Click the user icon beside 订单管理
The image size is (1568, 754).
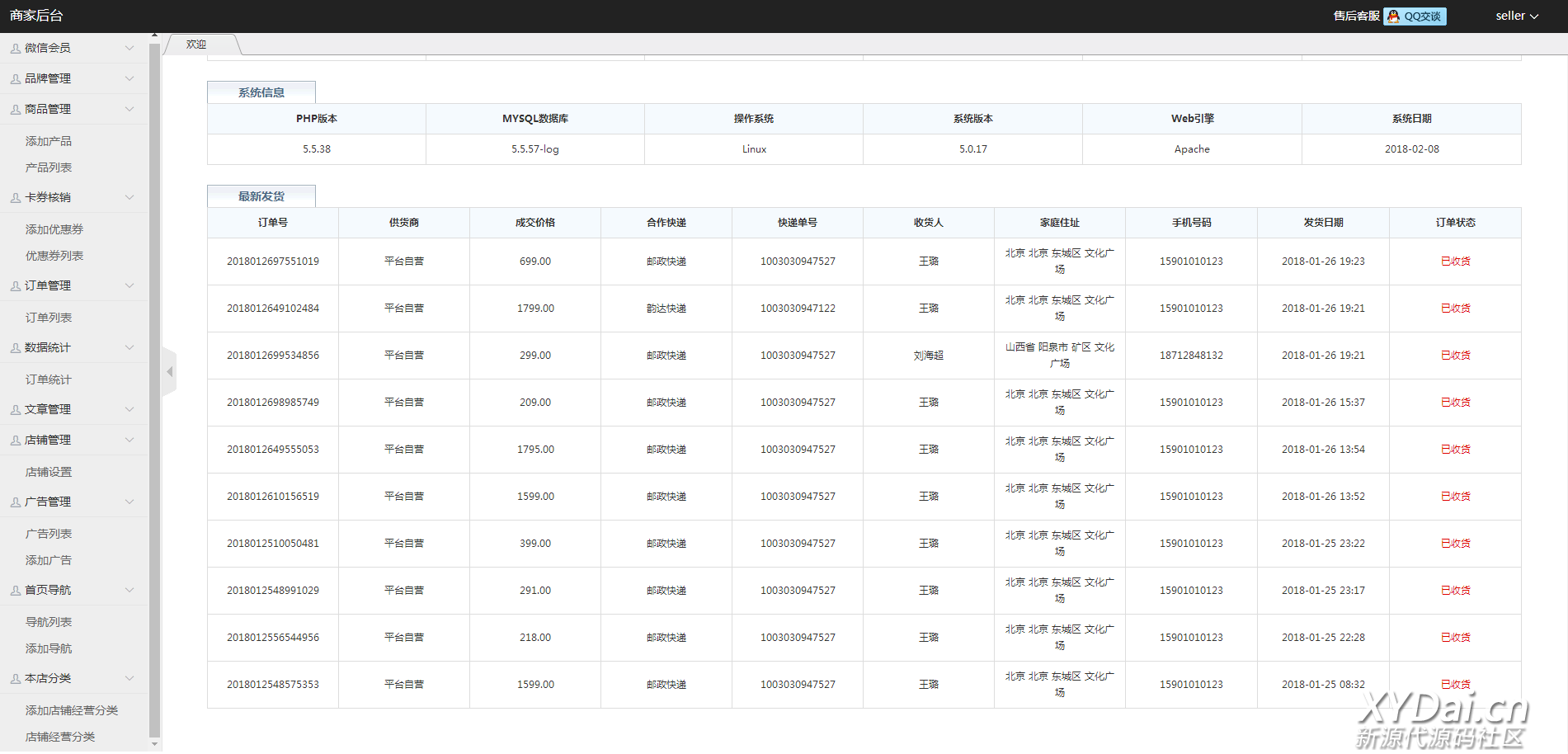click(16, 286)
